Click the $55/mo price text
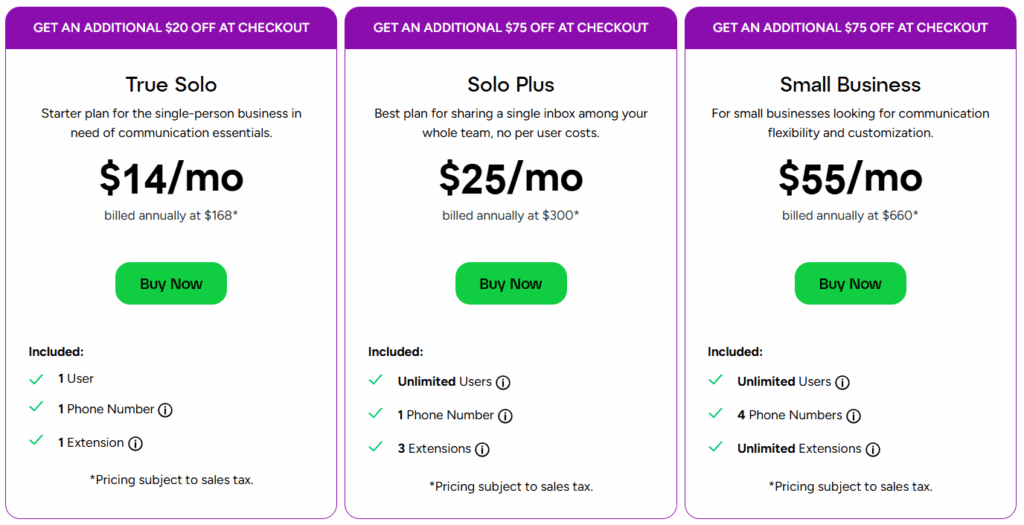Viewport: 1024px width, 525px height. pos(850,177)
